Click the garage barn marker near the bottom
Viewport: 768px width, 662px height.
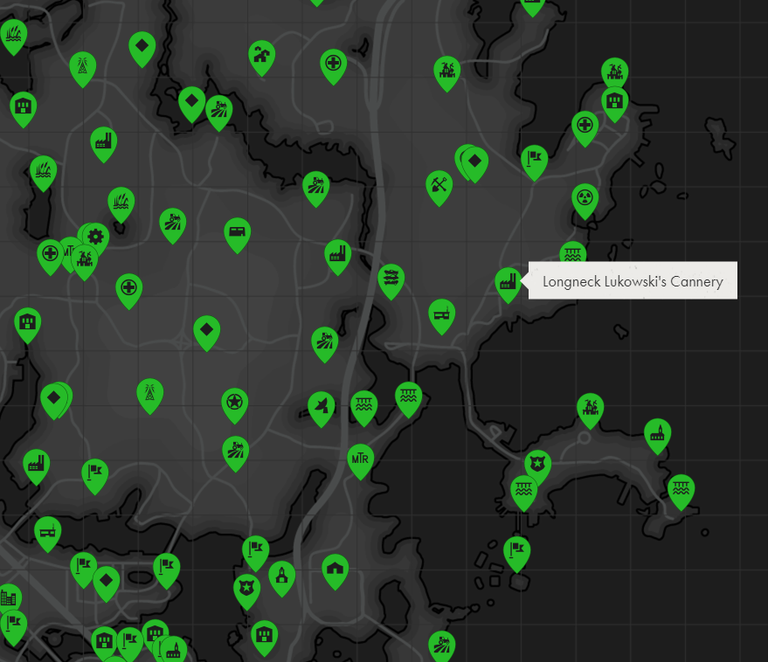(x=335, y=570)
